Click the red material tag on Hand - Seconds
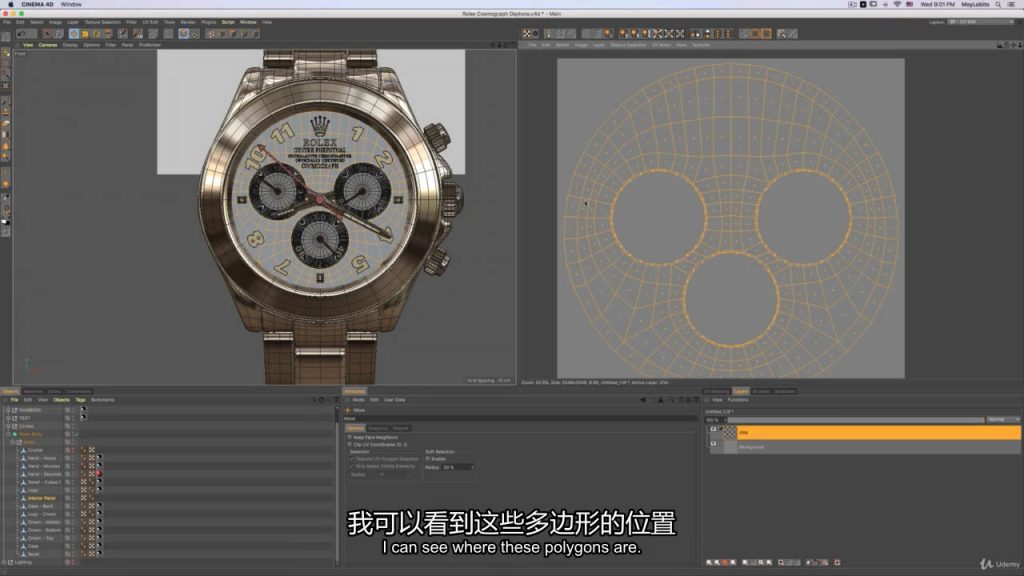This screenshot has height=576, width=1024. (99, 473)
